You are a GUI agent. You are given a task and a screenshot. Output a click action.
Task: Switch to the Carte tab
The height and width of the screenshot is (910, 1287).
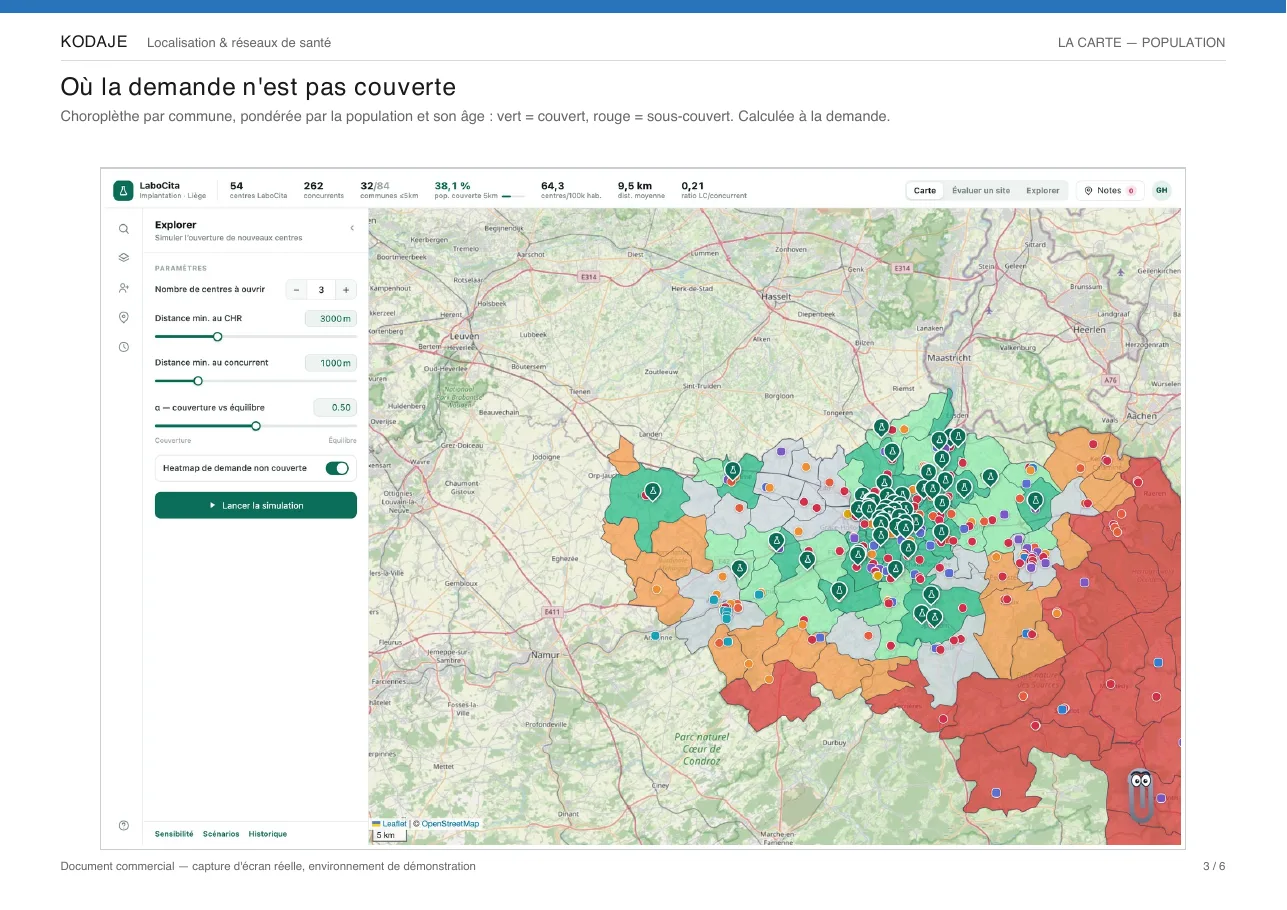925,190
